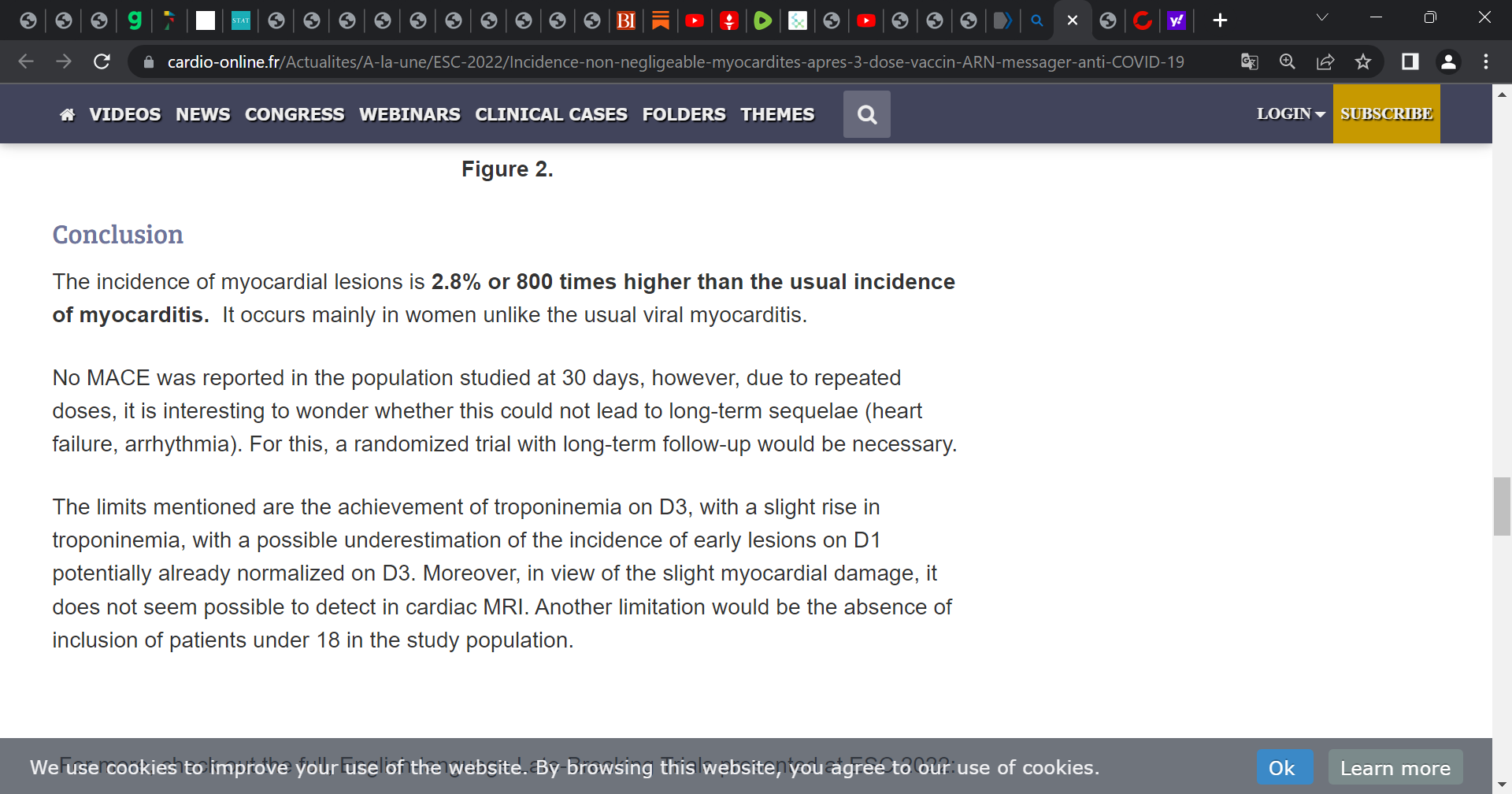The image size is (1512, 794).
Task: Click the 'Figure 2.' caption
Action: 507,169
